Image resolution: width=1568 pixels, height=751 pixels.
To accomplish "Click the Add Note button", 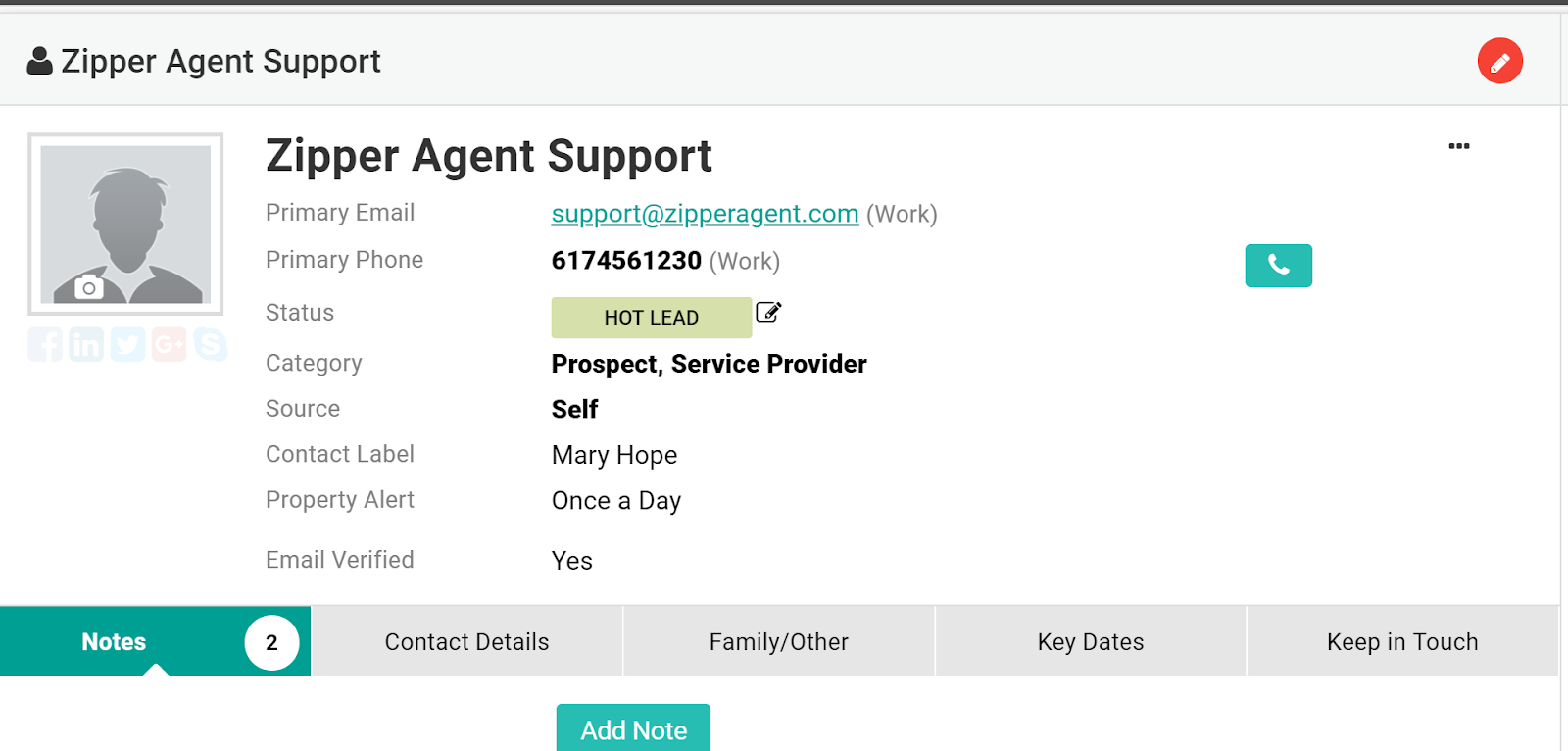I will [x=633, y=728].
